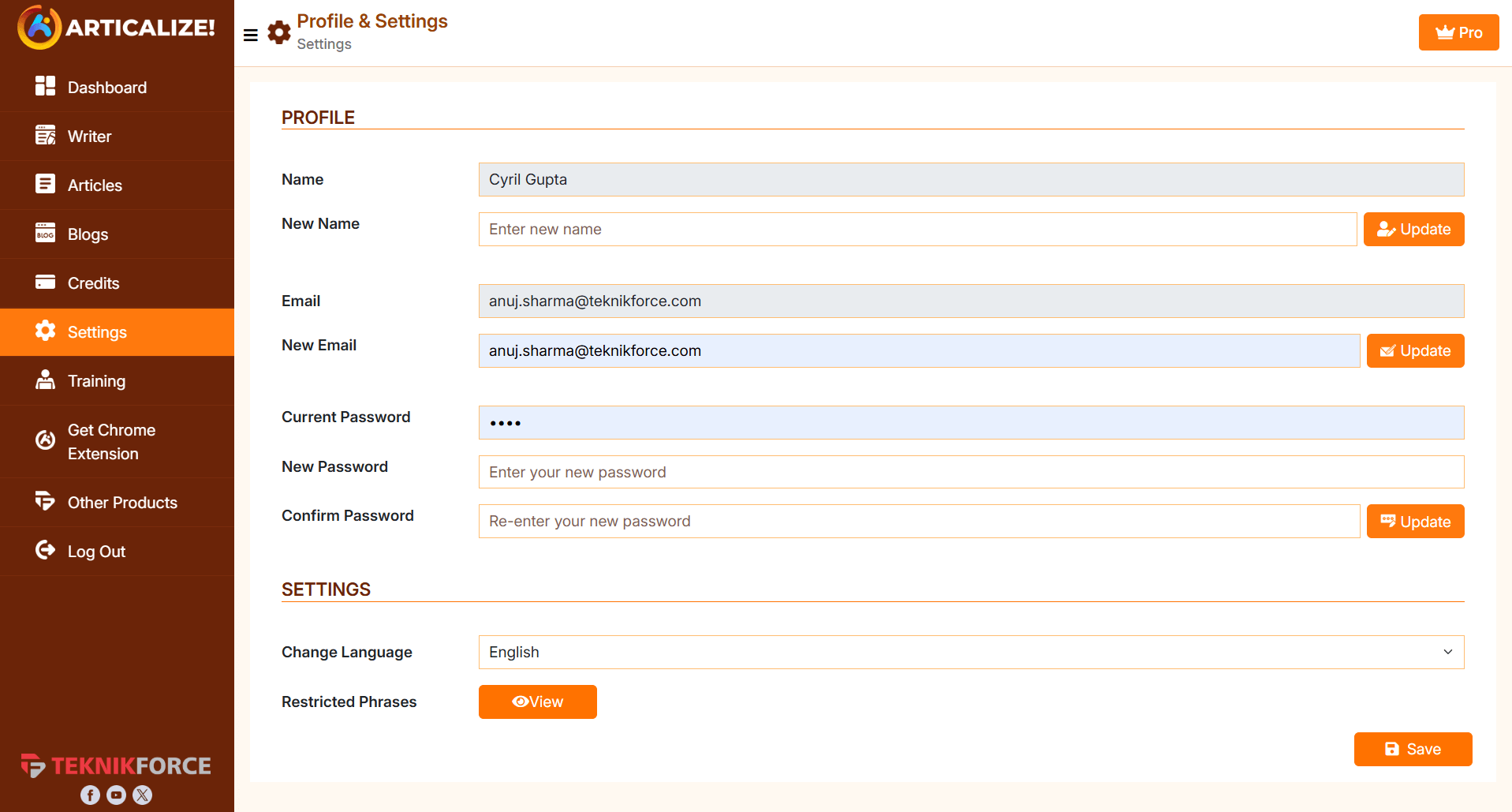Update the password
The height and width of the screenshot is (812, 1512).
click(x=1415, y=522)
